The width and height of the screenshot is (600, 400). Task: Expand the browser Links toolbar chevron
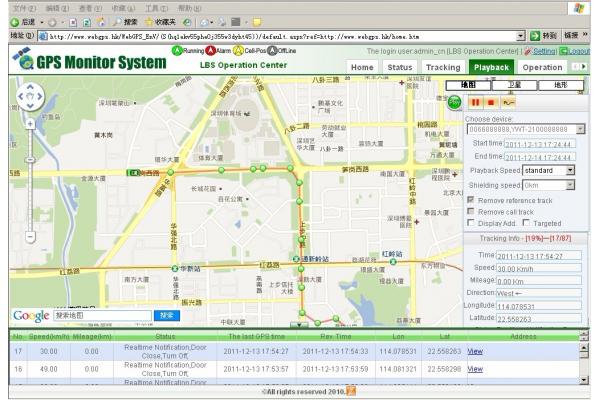coord(585,35)
